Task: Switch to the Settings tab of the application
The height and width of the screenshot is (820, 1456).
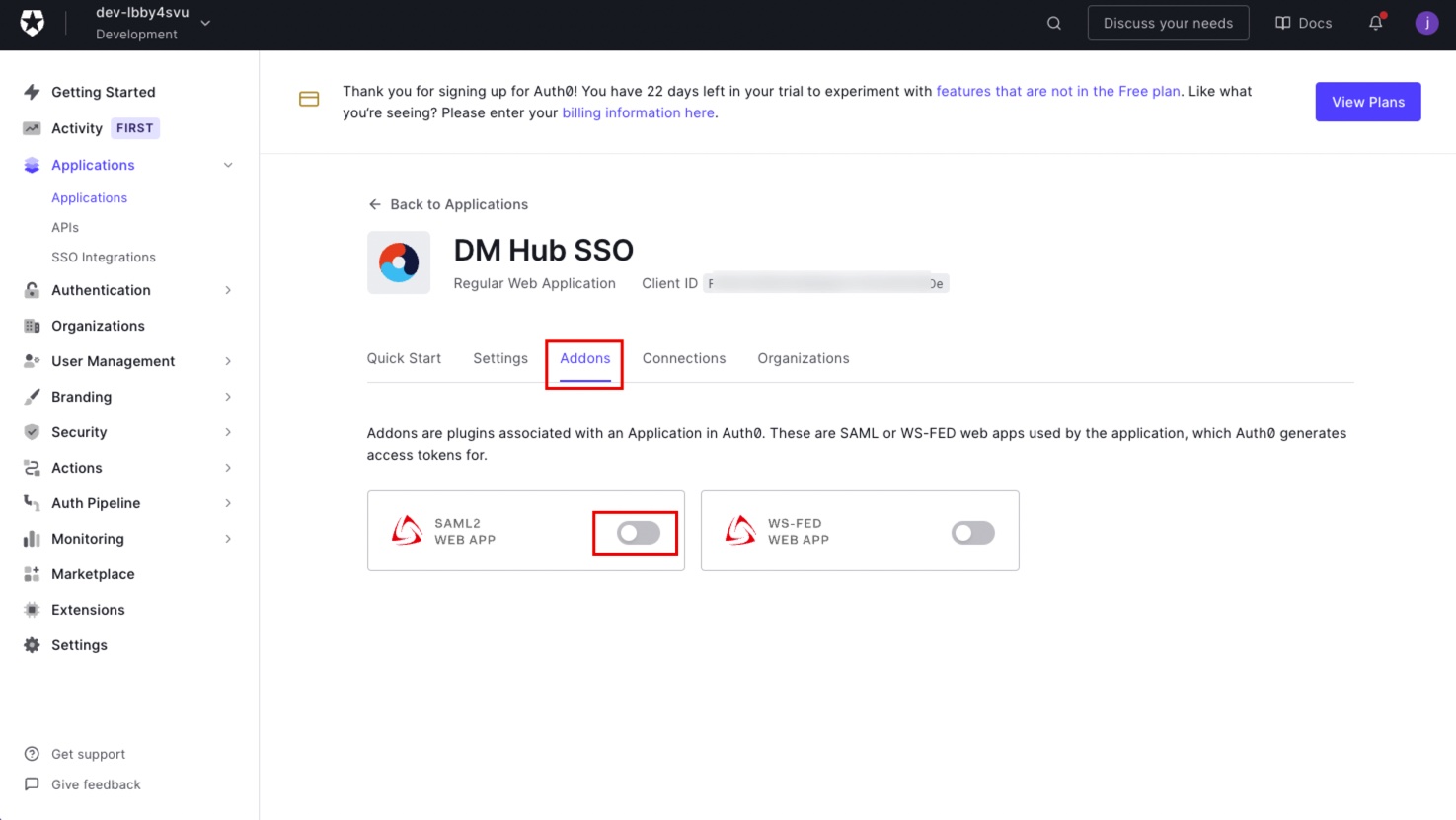Action: pos(500,358)
